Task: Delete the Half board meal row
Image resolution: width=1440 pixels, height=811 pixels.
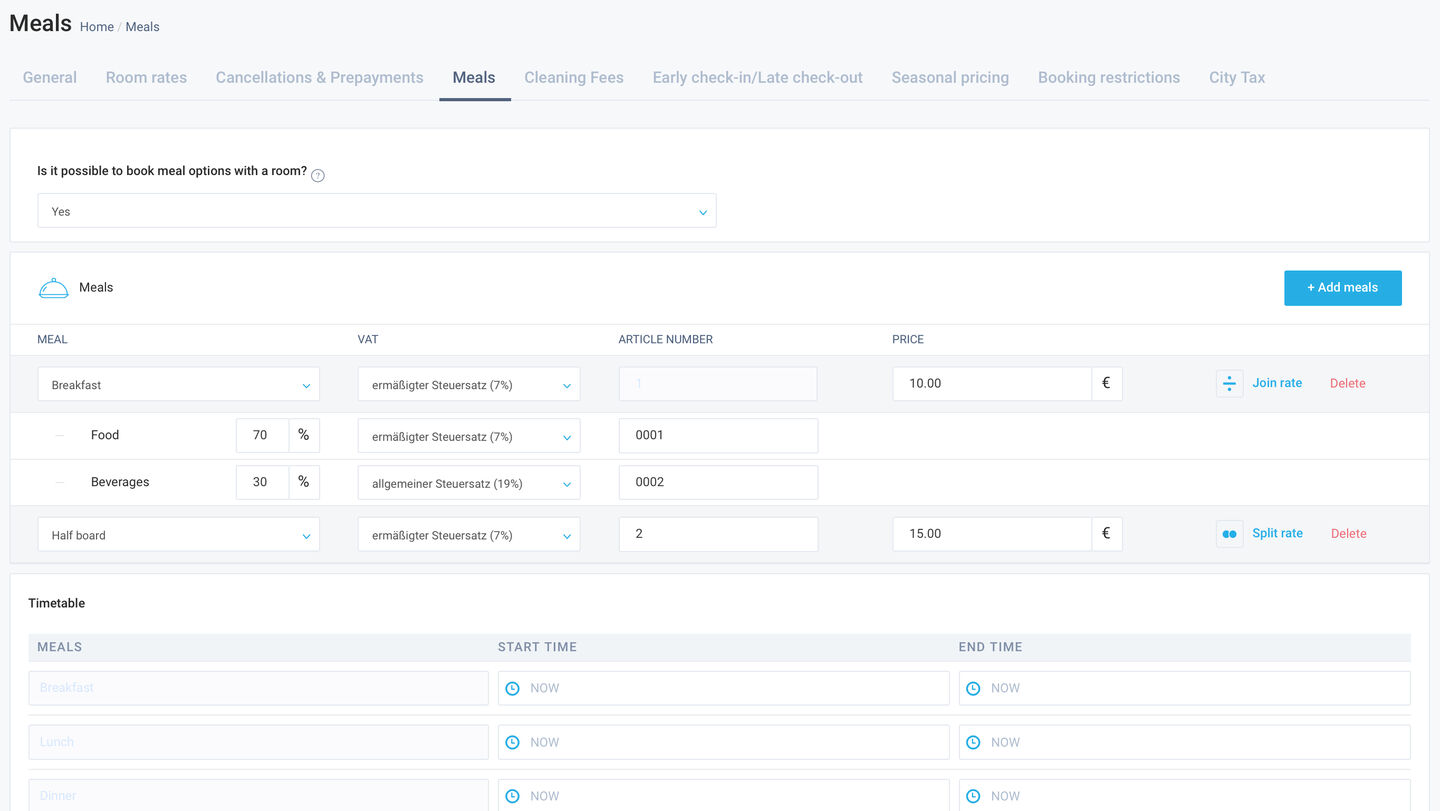Action: coord(1348,533)
